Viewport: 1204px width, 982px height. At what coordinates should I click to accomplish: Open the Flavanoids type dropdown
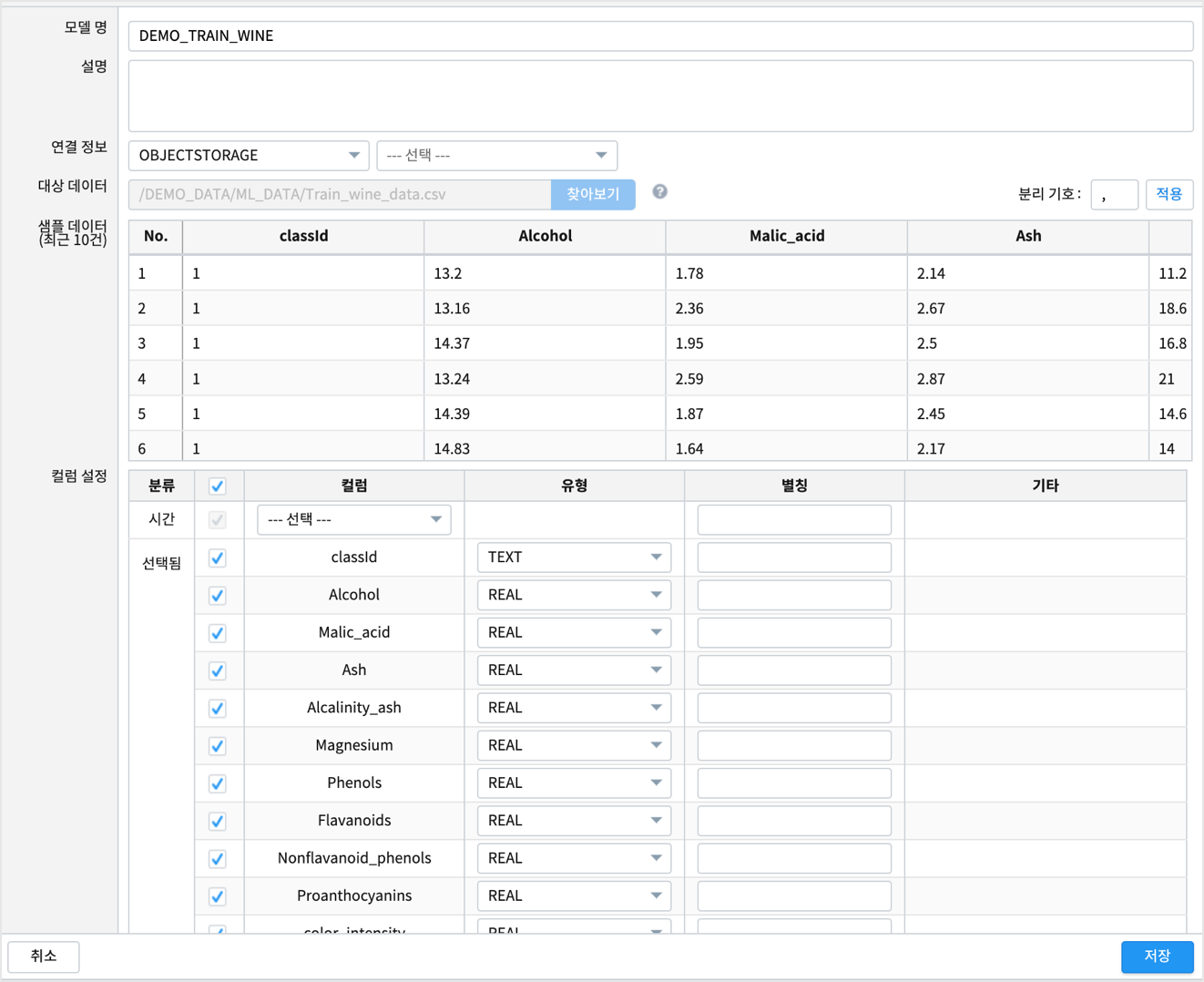pyautogui.click(x=574, y=821)
